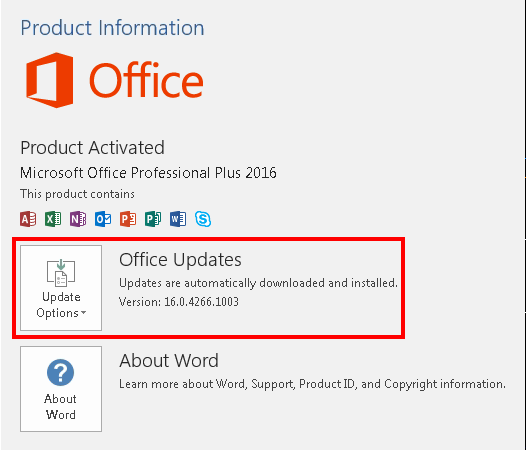The image size is (526, 450).
Task: Click the Excel app icon
Action: [x=53, y=219]
